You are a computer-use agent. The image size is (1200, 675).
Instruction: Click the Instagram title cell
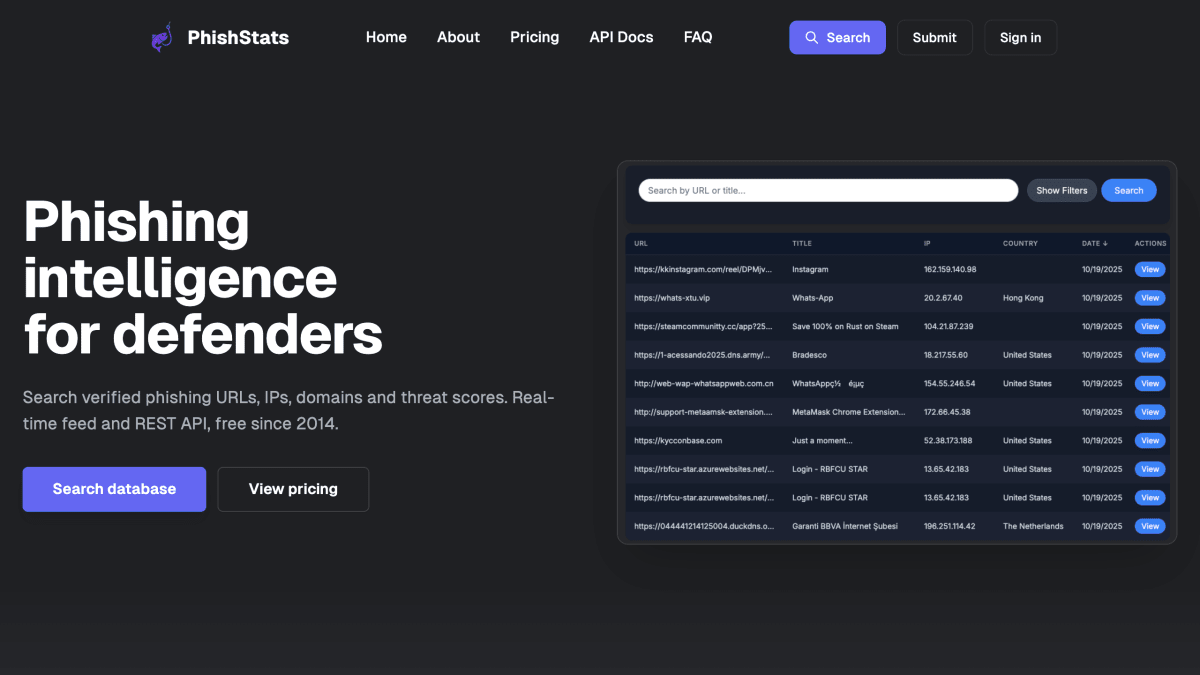point(810,269)
